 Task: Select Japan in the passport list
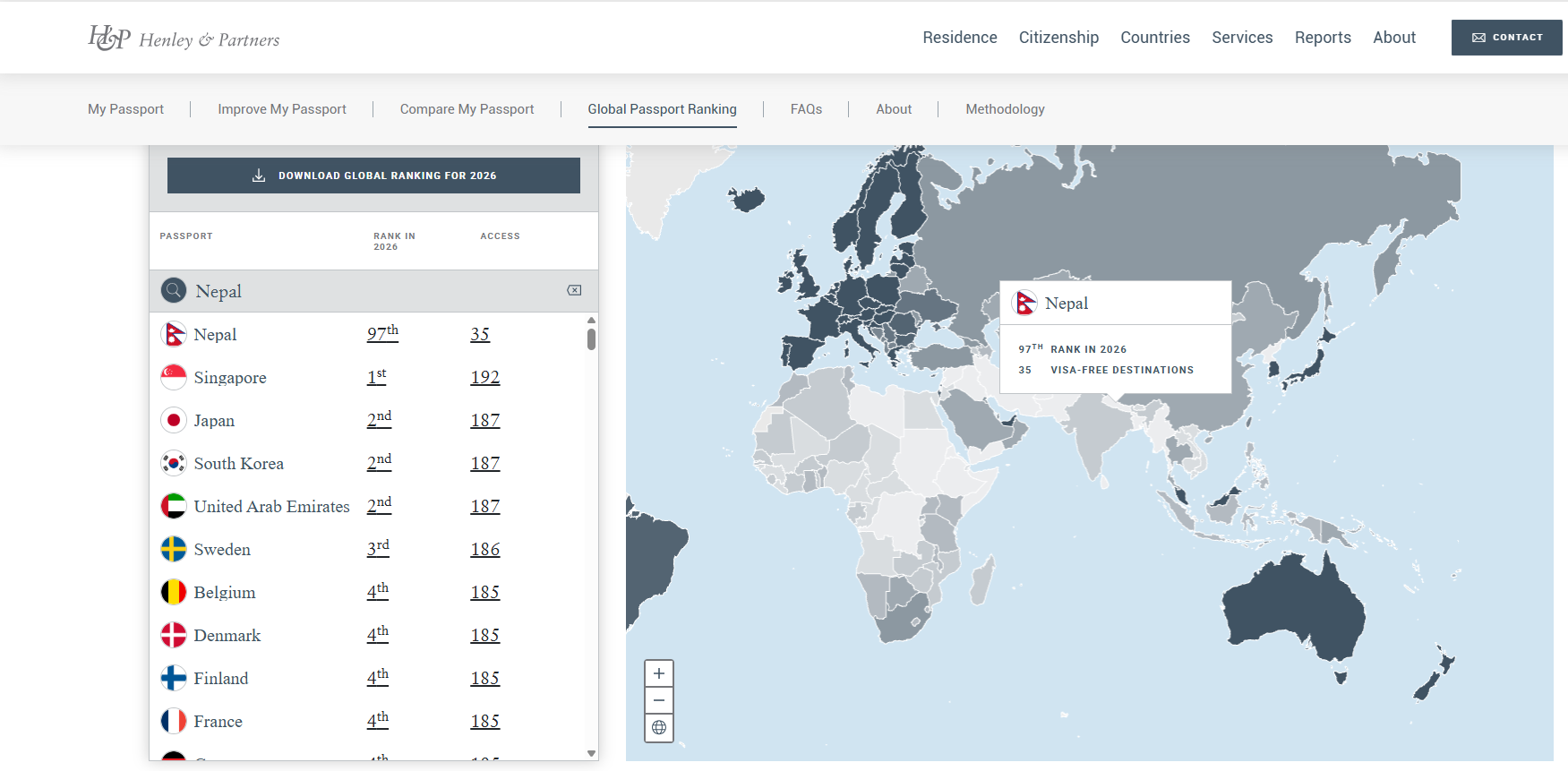click(x=214, y=420)
